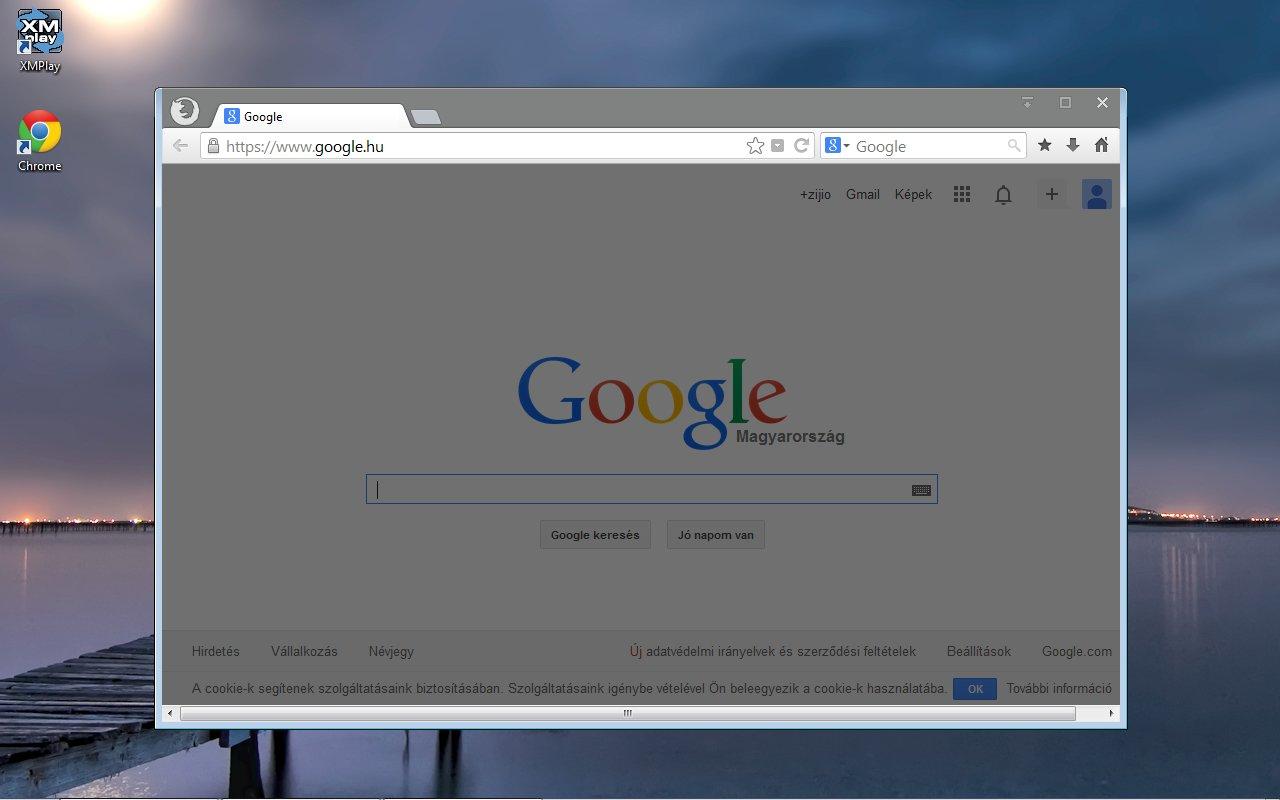Open the Képek images link
This screenshot has height=800, width=1280.
(913, 195)
